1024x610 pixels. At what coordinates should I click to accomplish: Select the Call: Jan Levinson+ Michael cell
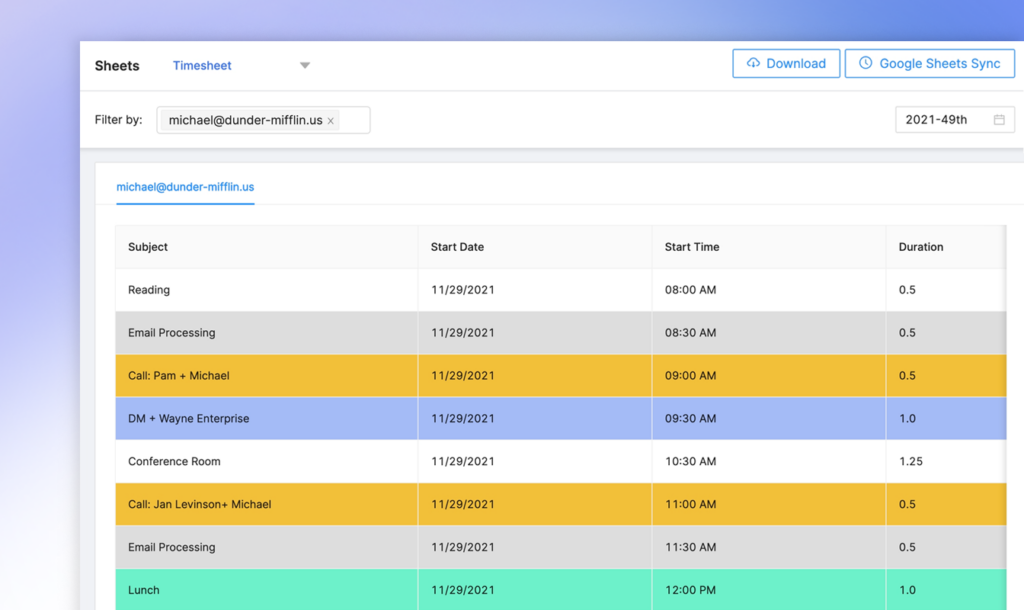pyautogui.click(x=266, y=504)
